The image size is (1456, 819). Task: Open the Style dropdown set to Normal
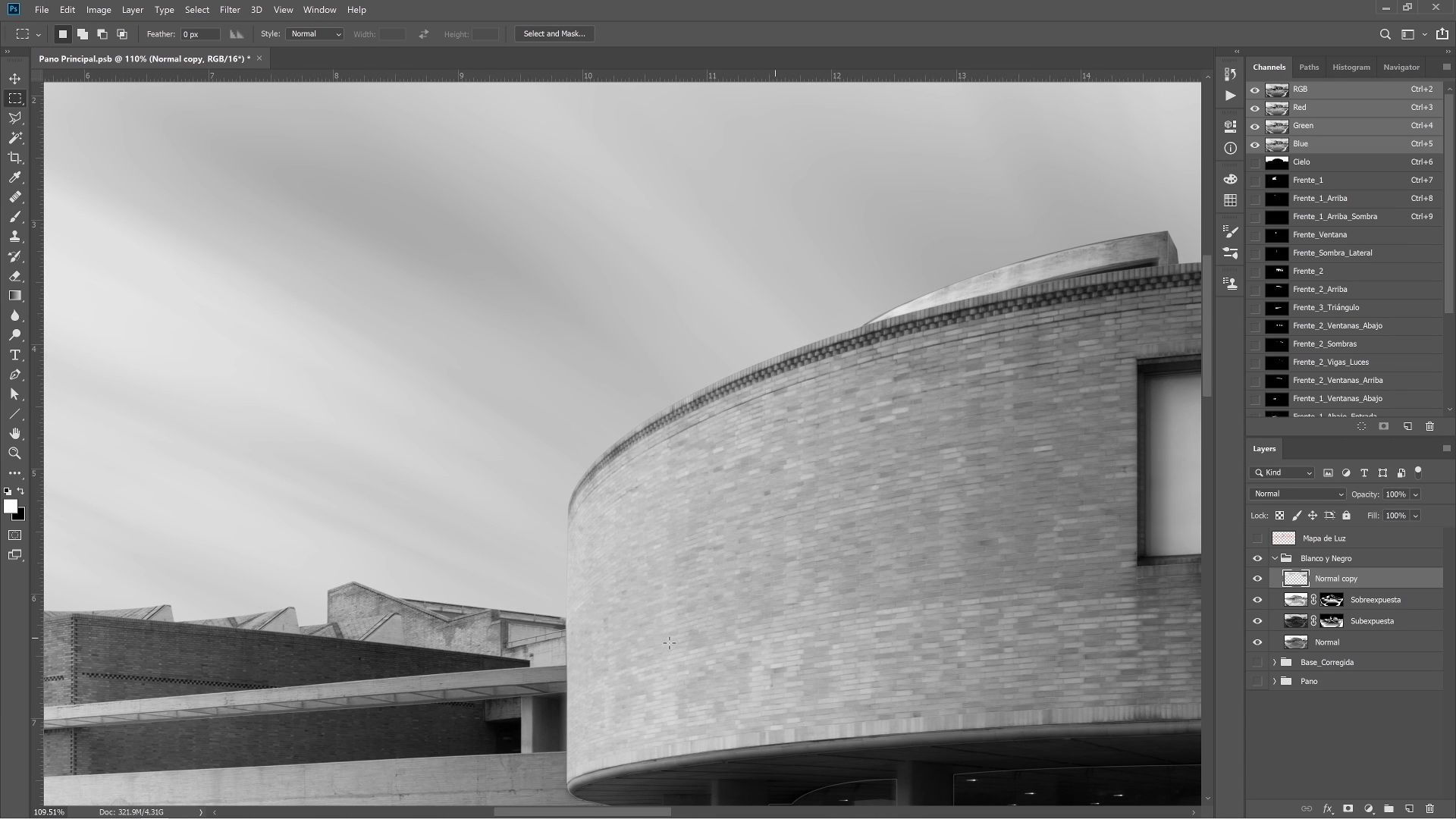point(315,34)
